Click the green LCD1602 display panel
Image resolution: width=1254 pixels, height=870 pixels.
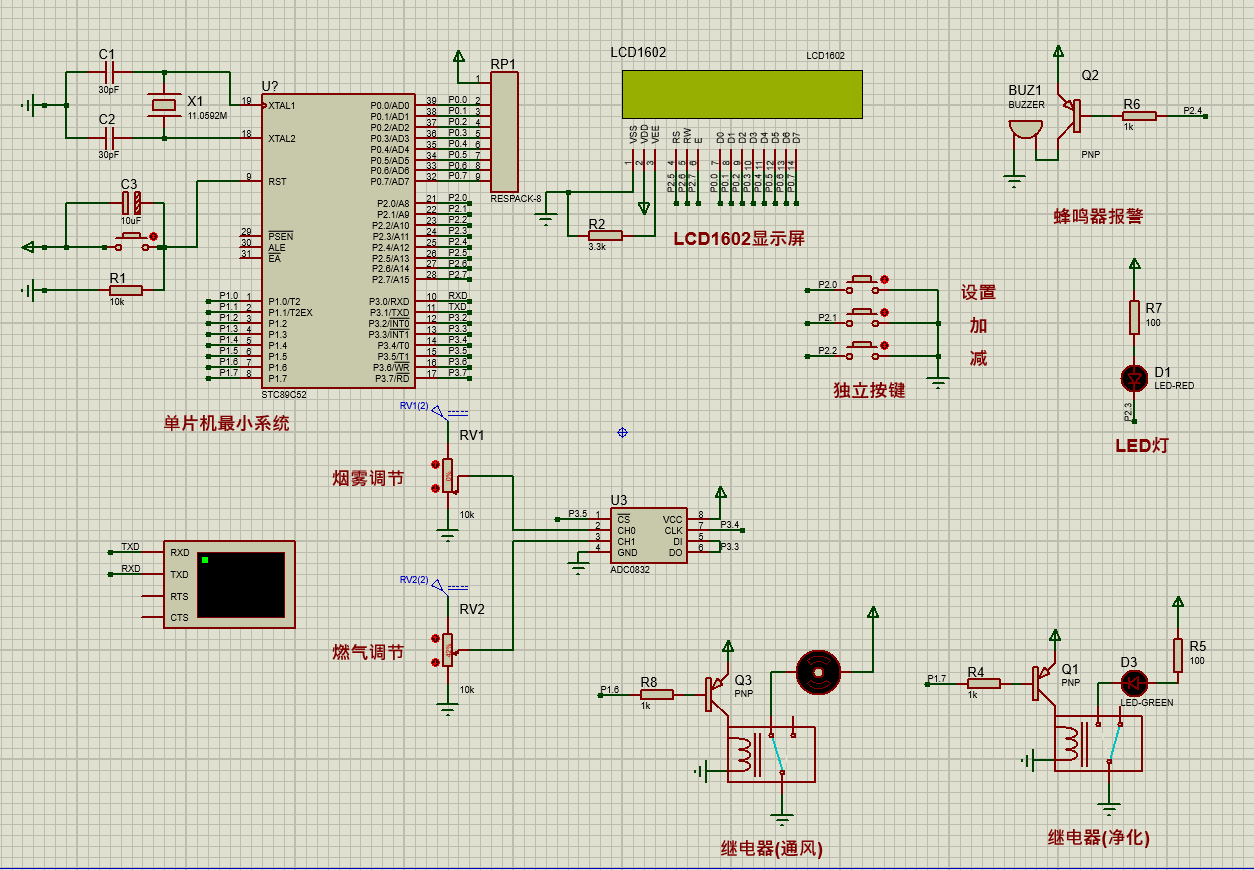[741, 95]
